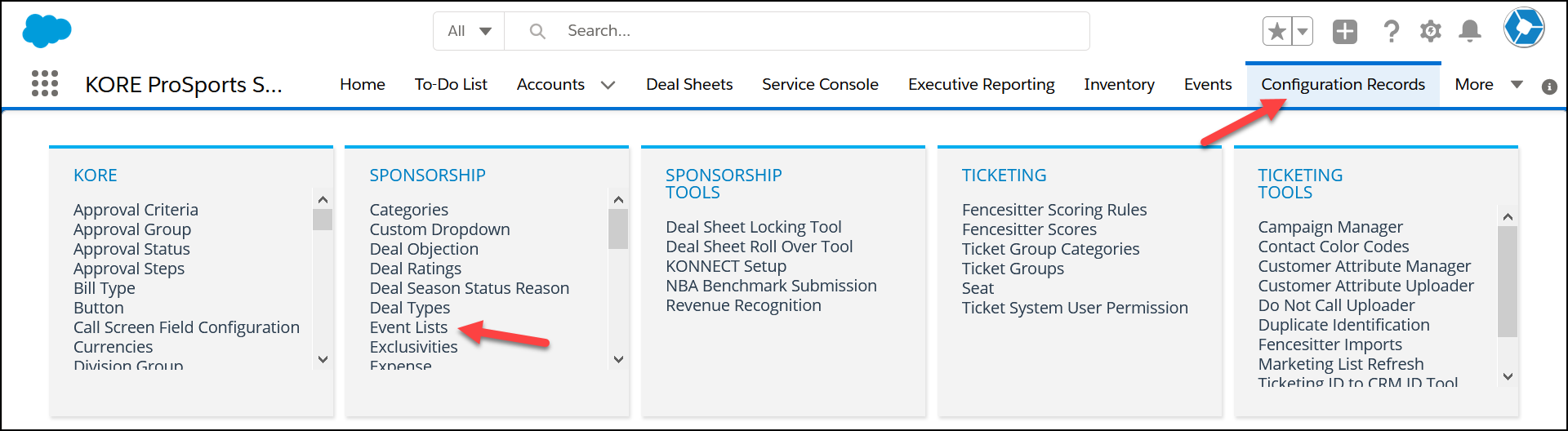Click the info icon beside More

1549,87
